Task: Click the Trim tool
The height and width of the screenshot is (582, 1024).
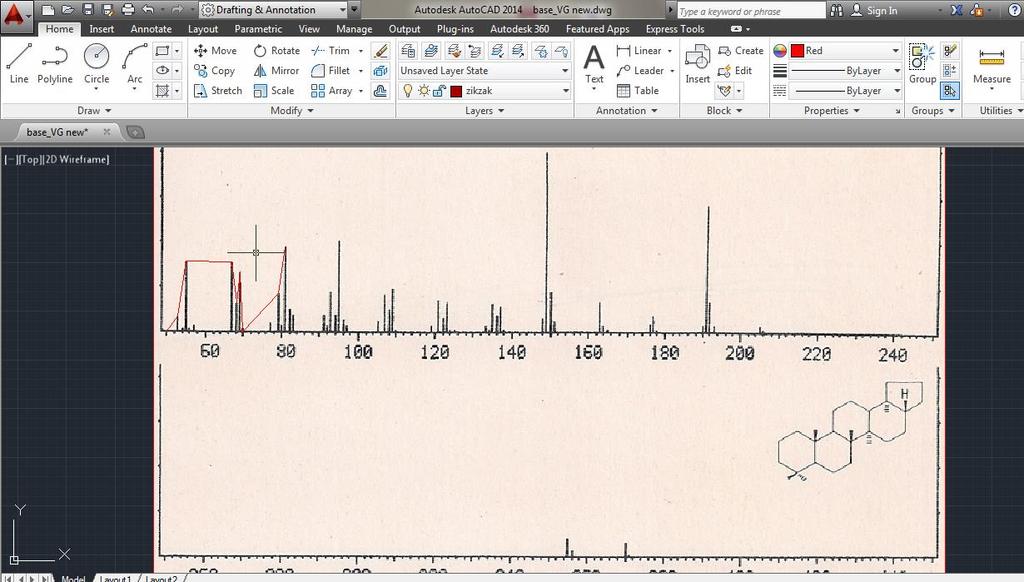Action: [x=331, y=50]
